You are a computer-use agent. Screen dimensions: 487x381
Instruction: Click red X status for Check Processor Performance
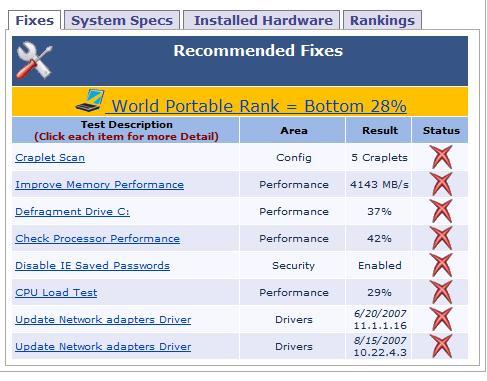441,238
